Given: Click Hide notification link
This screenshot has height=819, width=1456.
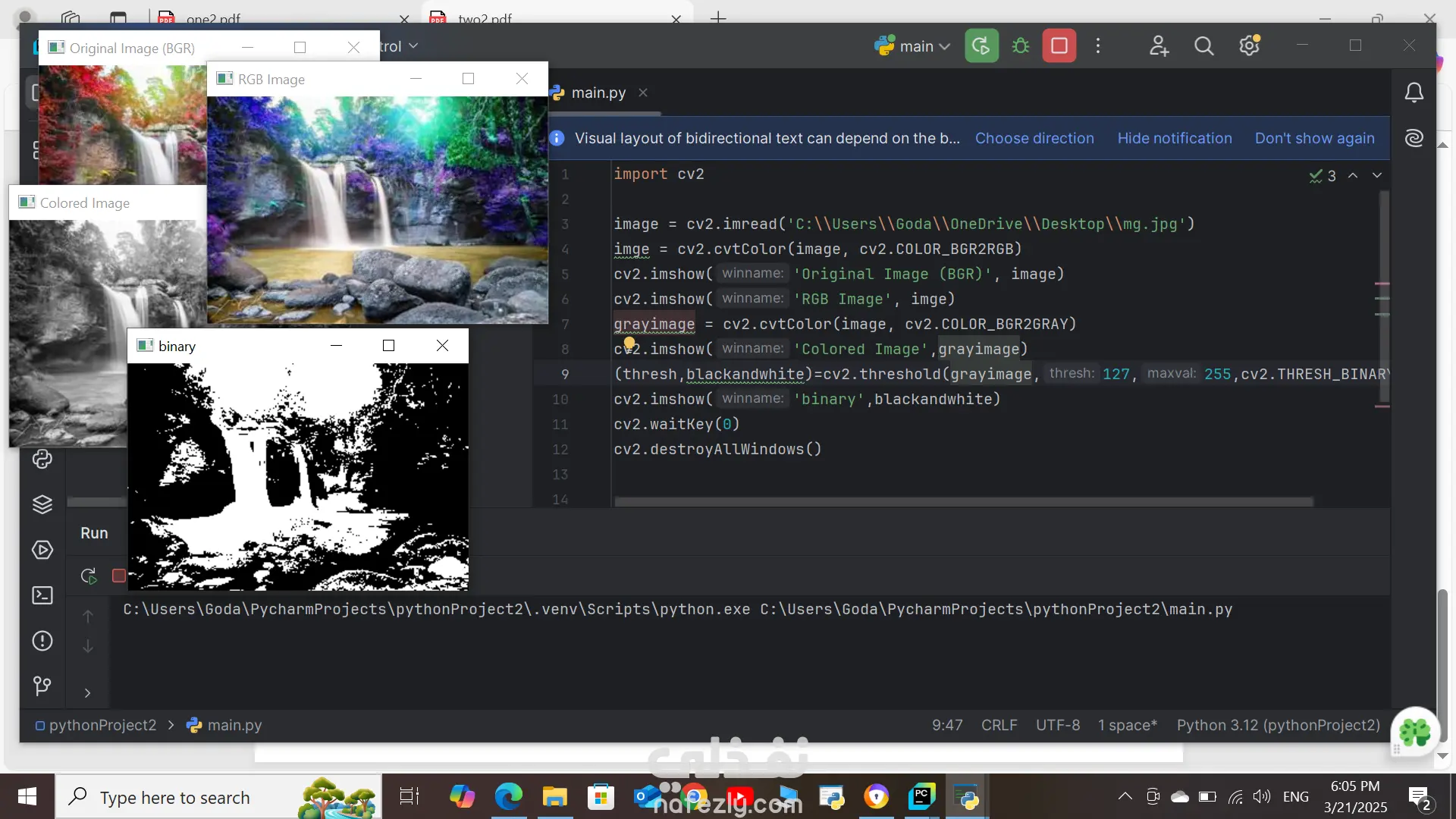Looking at the screenshot, I should 1174,138.
